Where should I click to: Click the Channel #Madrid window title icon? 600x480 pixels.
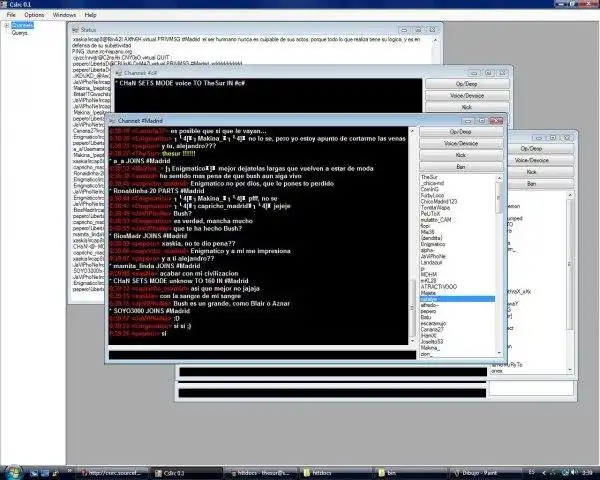(x=112, y=121)
